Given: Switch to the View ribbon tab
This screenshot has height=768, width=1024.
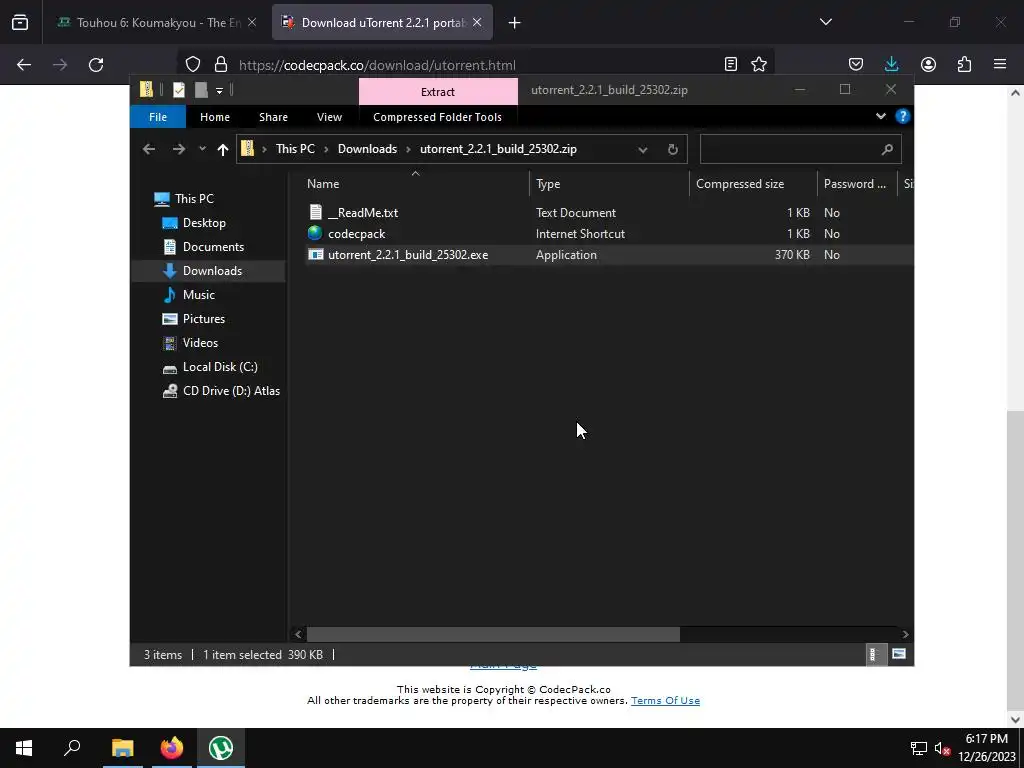Looking at the screenshot, I should tap(329, 117).
